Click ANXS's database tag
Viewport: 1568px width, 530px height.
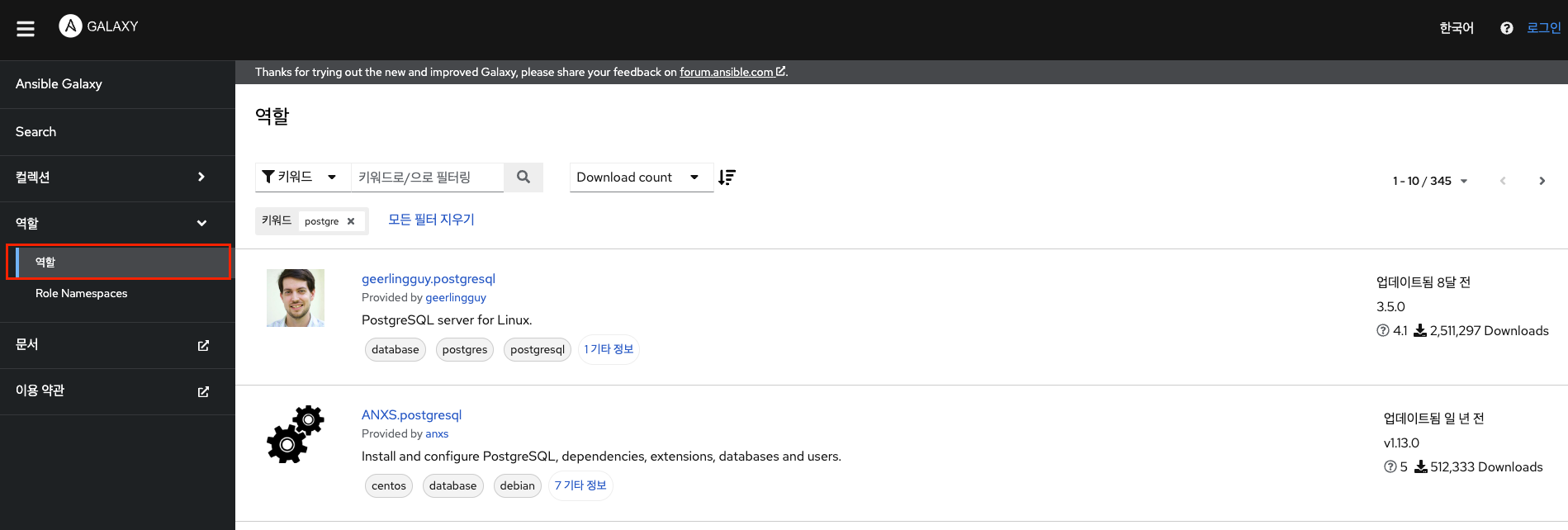(453, 486)
